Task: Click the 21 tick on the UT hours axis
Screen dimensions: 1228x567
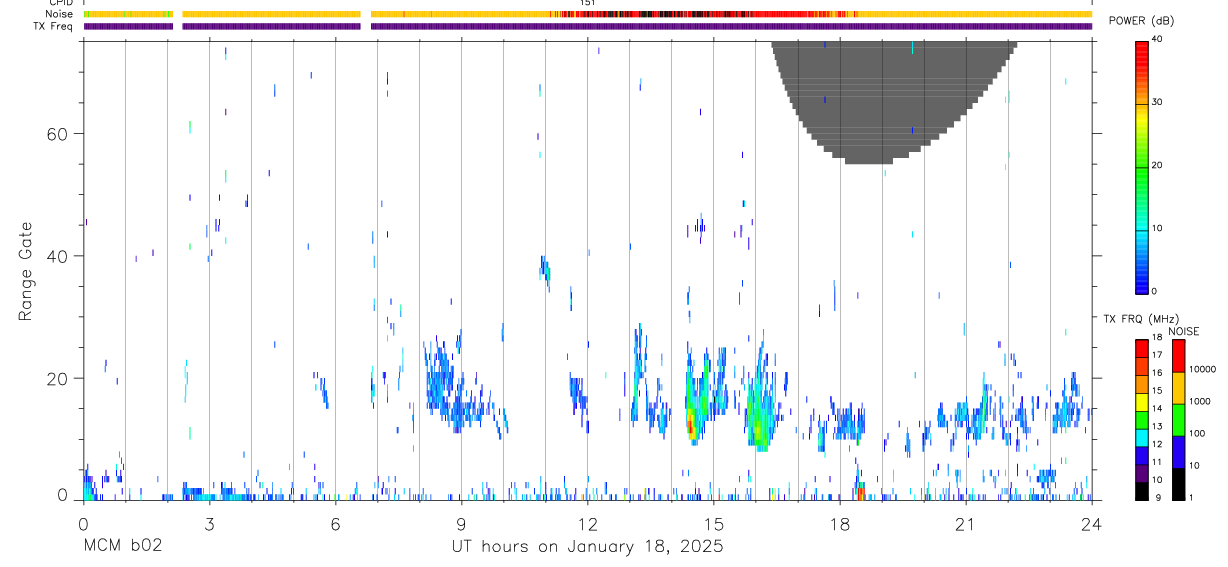Action: click(965, 523)
